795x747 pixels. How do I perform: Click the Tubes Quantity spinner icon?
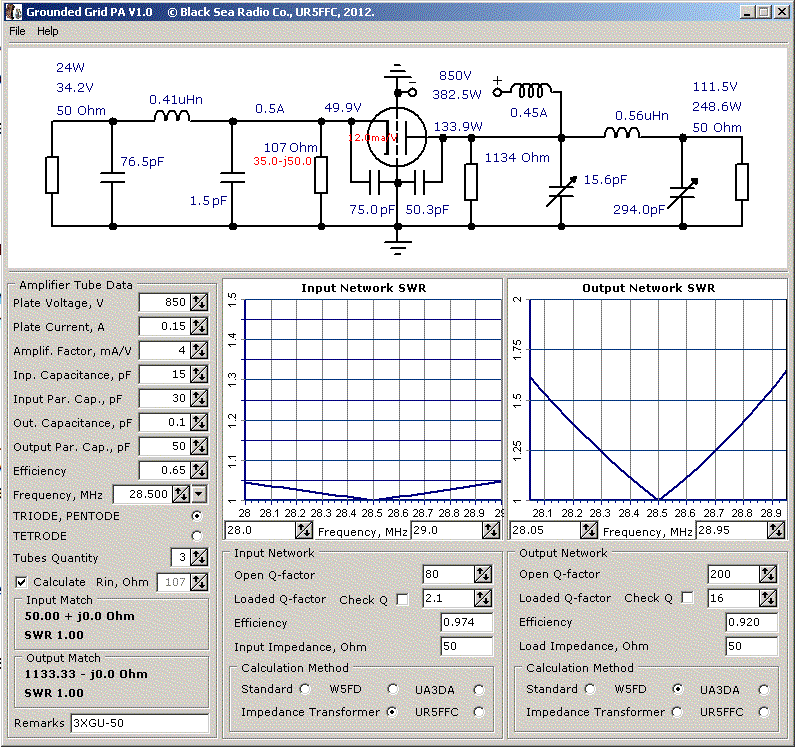coord(199,557)
